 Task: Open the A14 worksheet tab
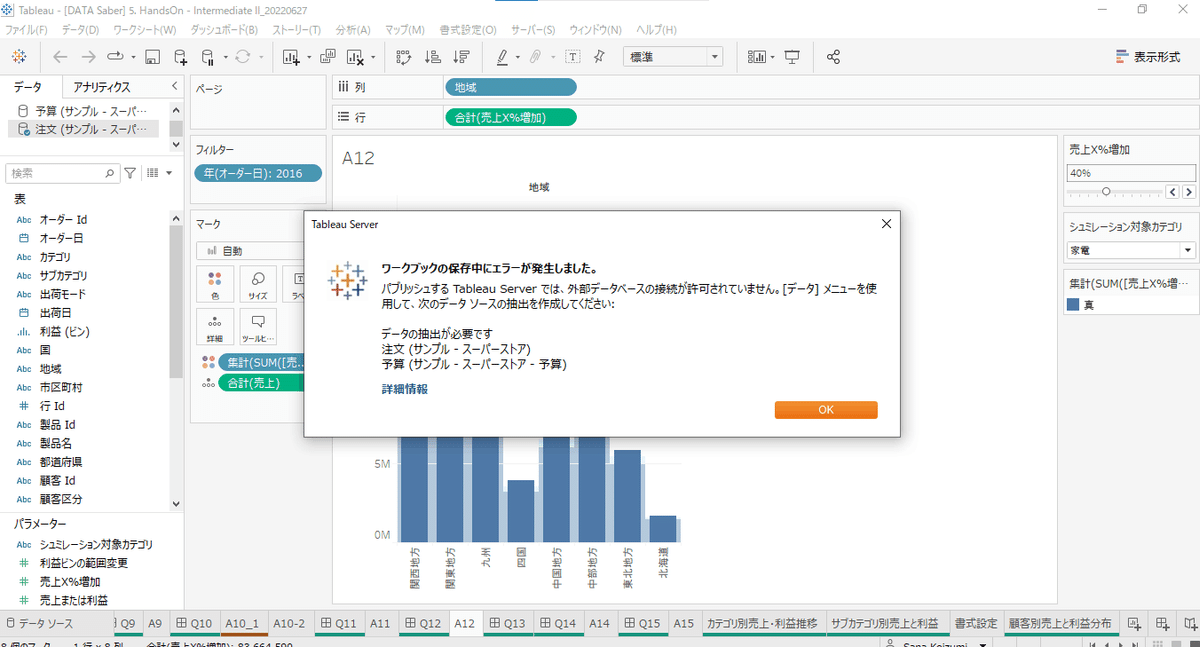(x=599, y=622)
